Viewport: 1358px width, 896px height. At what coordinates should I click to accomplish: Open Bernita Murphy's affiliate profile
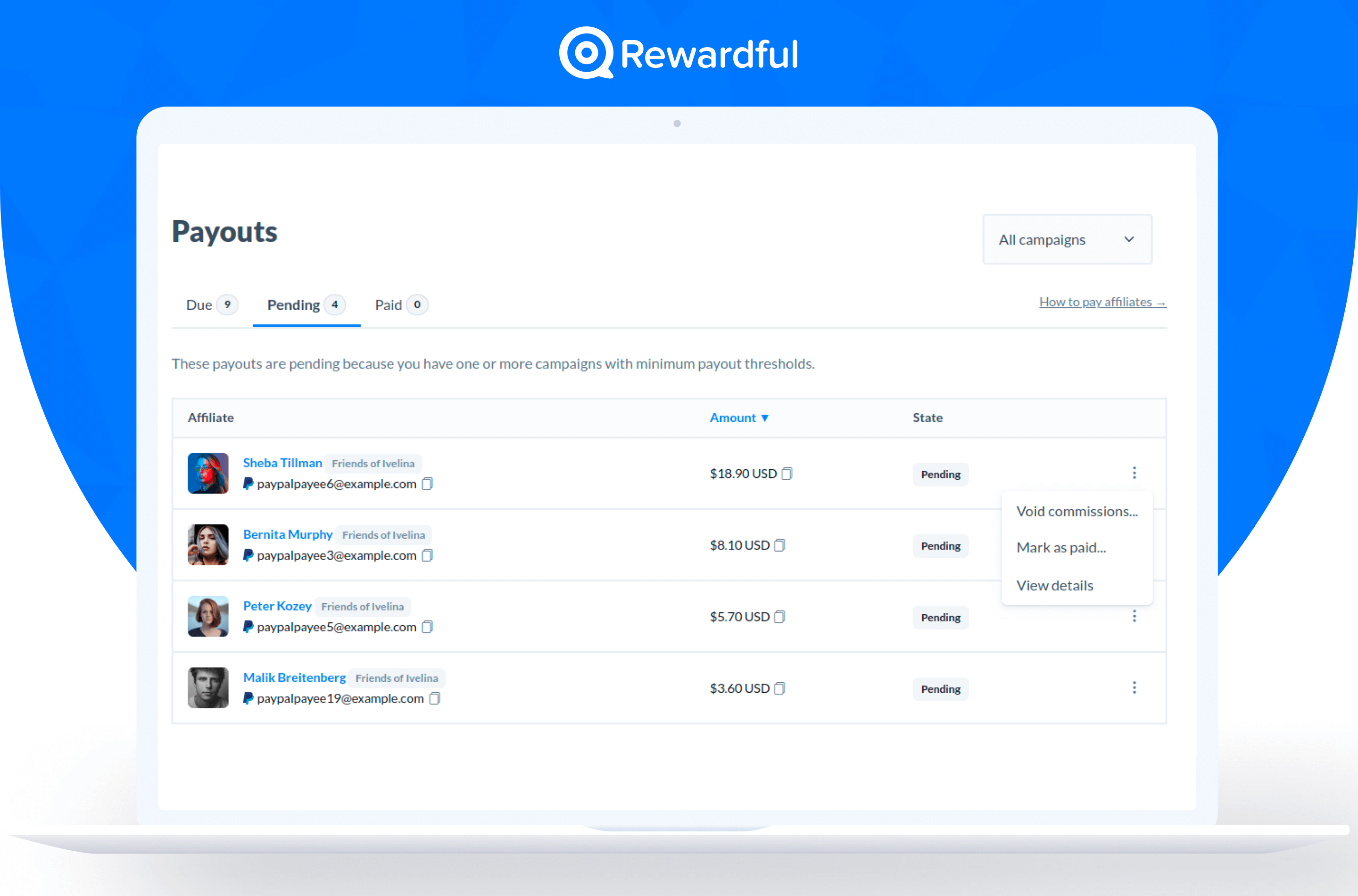(287, 534)
